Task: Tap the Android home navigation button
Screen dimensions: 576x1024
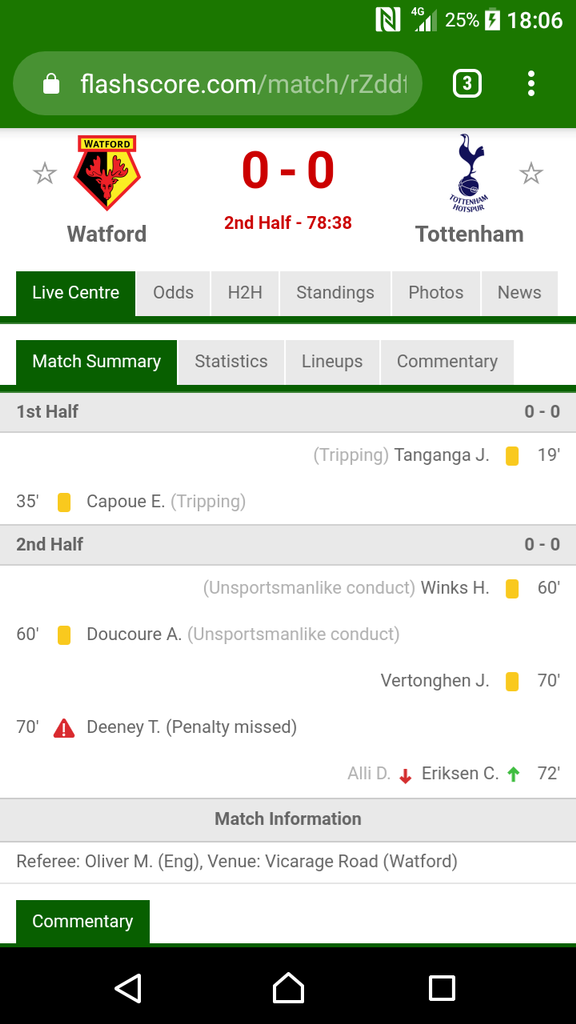Action: 288,988
